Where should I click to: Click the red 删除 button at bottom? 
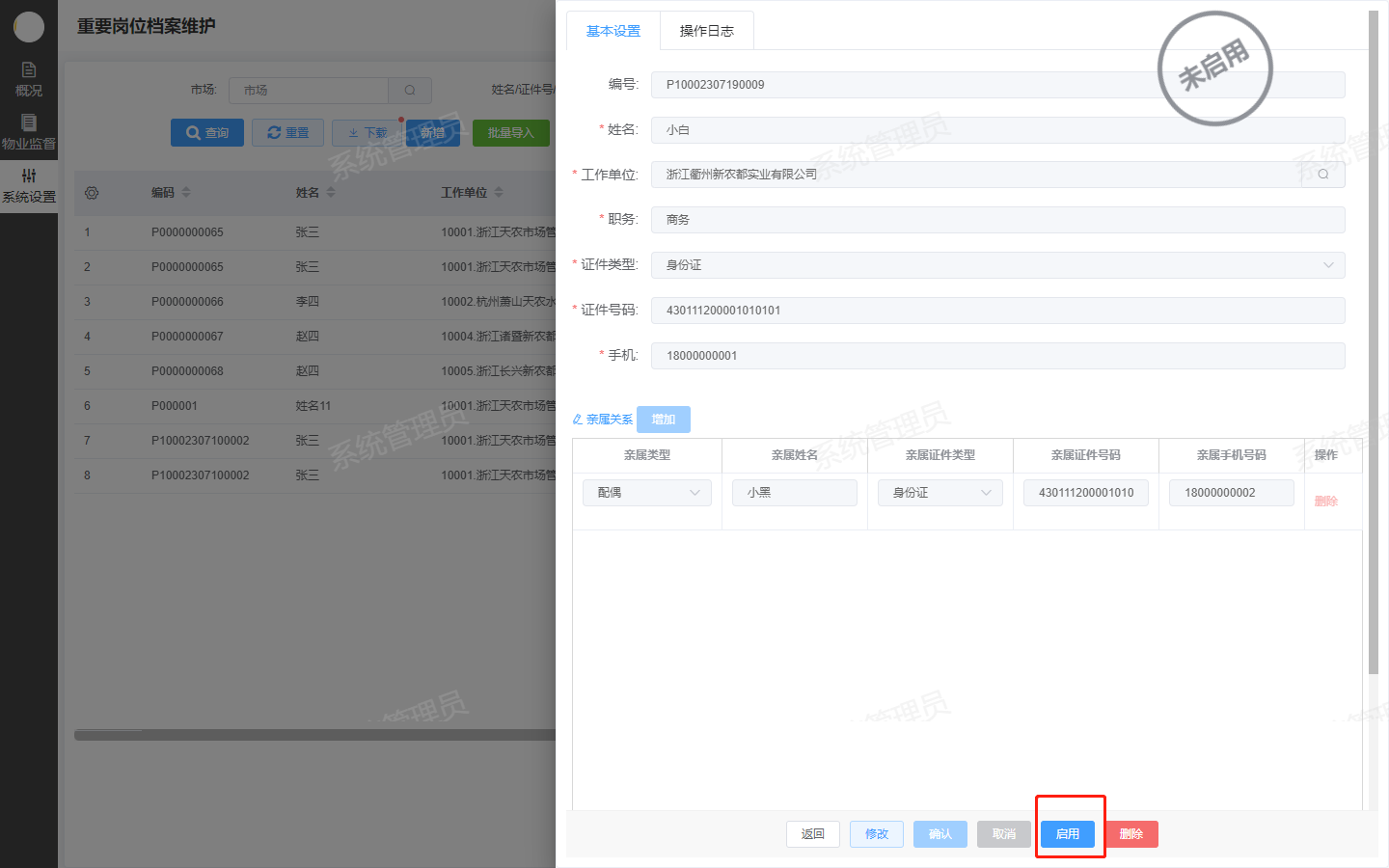(x=1131, y=834)
